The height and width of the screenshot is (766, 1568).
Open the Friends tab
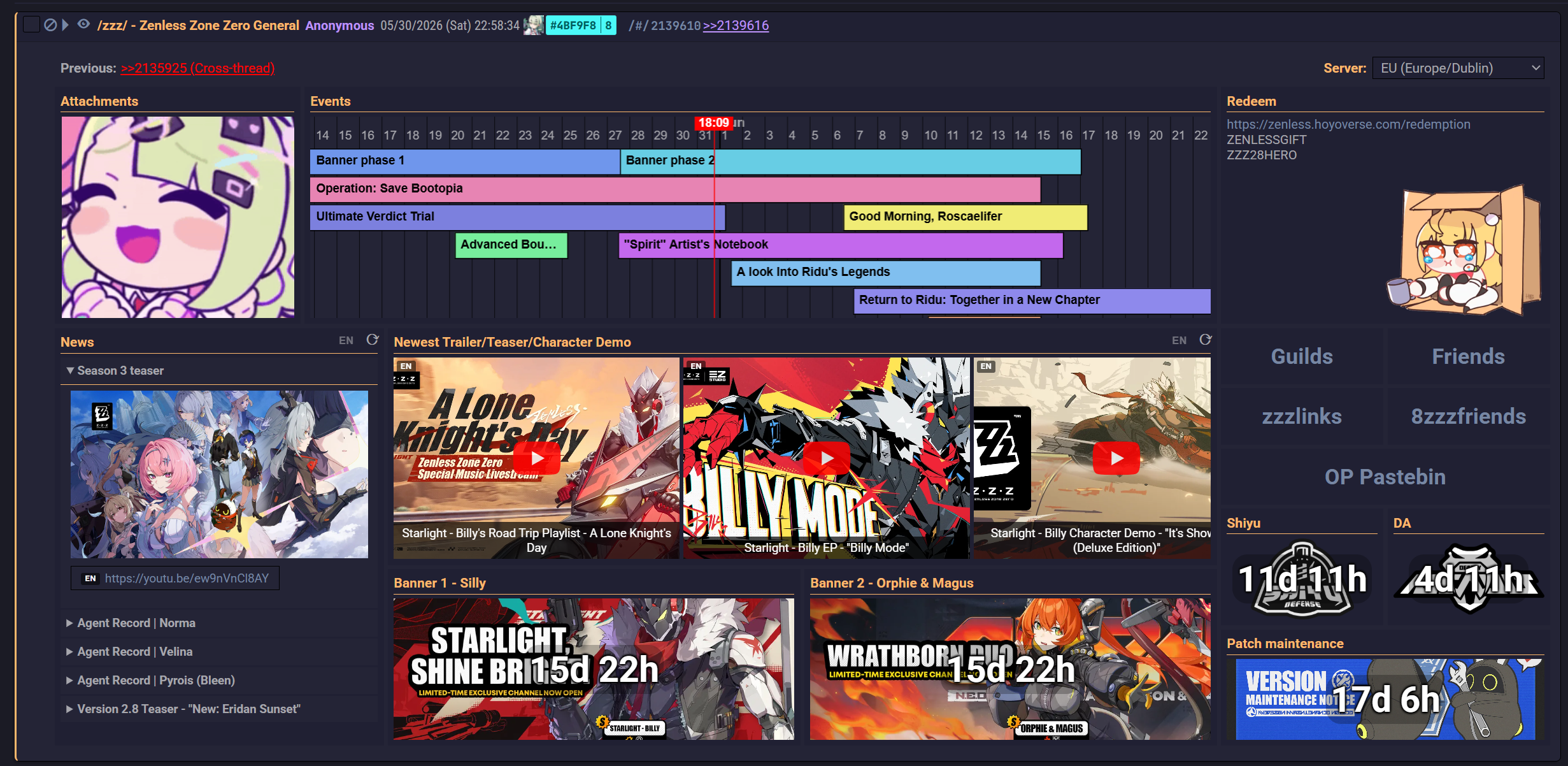click(1468, 356)
